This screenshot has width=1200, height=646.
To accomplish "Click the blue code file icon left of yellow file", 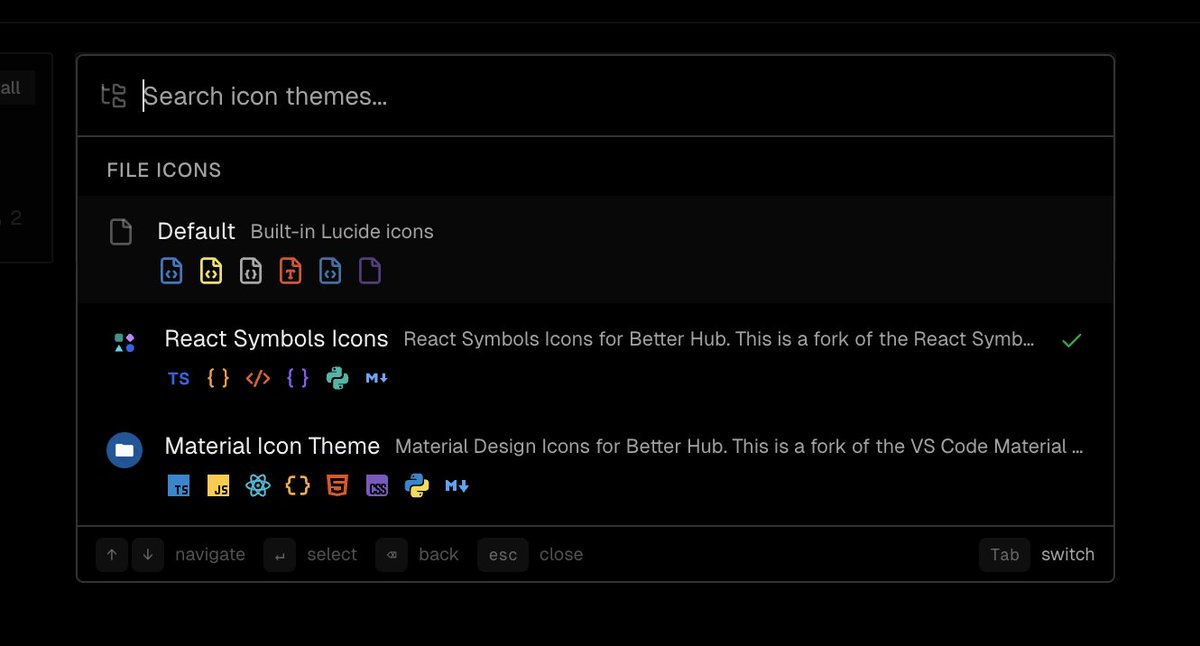I will [x=171, y=271].
